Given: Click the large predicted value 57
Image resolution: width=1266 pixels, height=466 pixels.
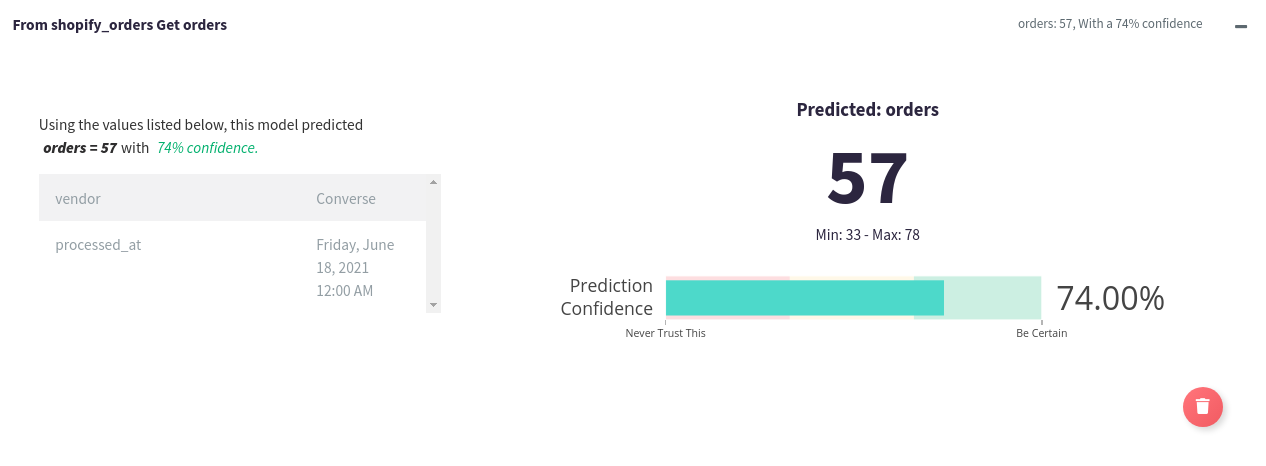Looking at the screenshot, I should 867,179.
